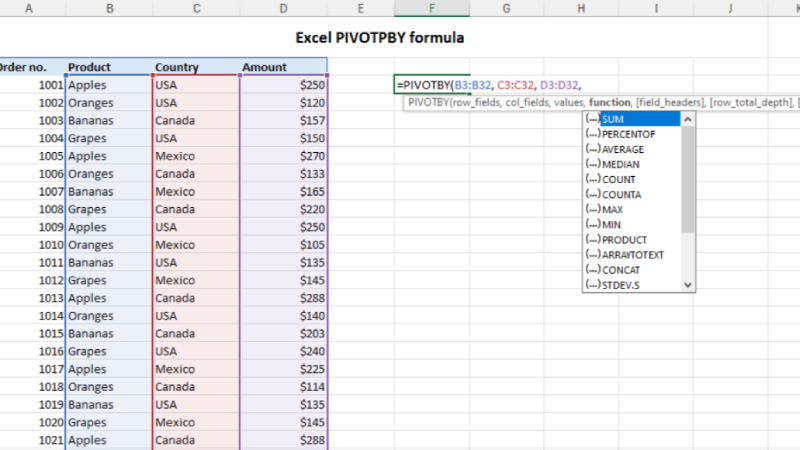800x450 pixels.
Task: Click amount $165 cell
Action: [283, 191]
